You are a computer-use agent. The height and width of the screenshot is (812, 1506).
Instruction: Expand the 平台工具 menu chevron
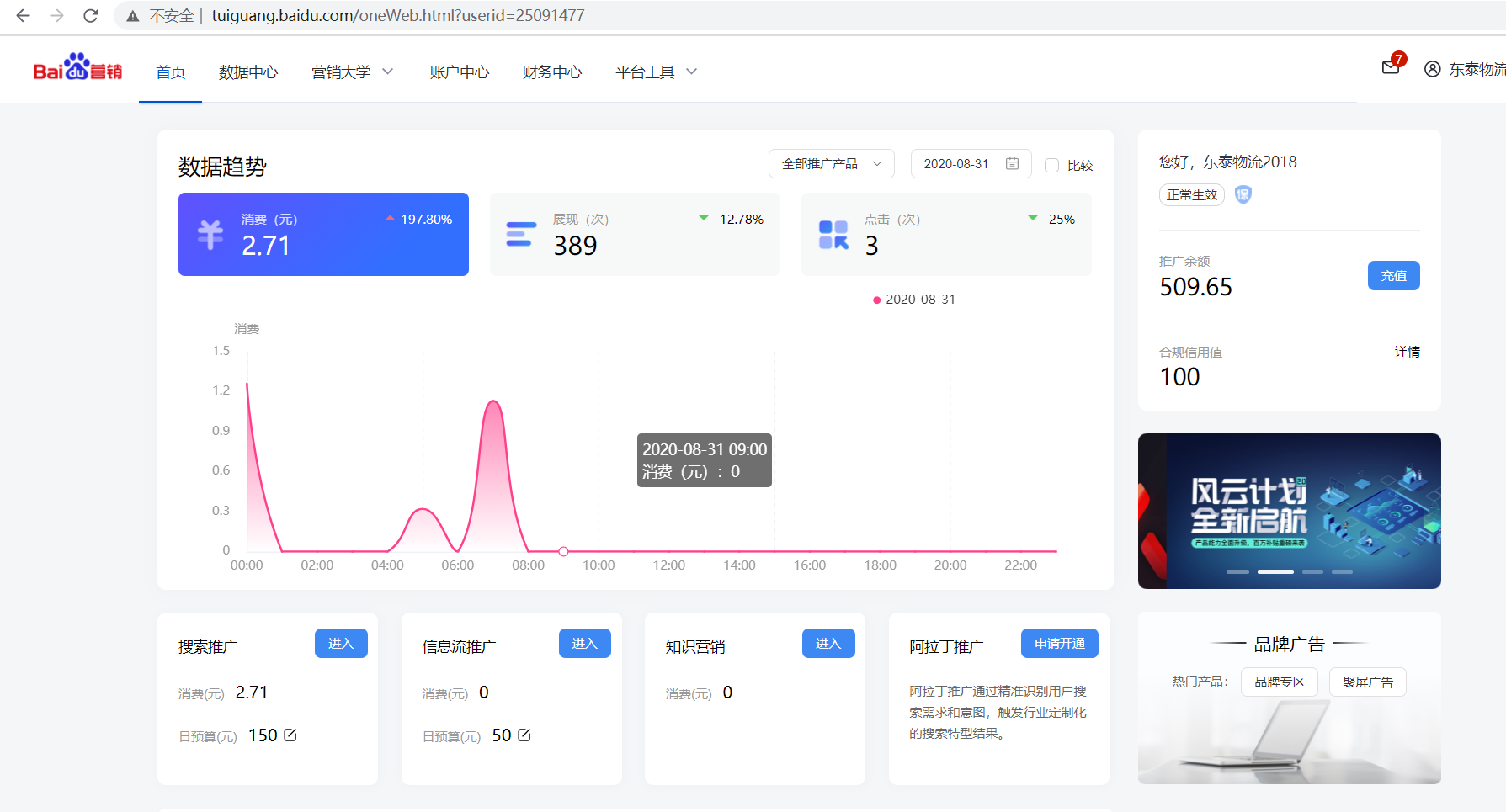[692, 72]
